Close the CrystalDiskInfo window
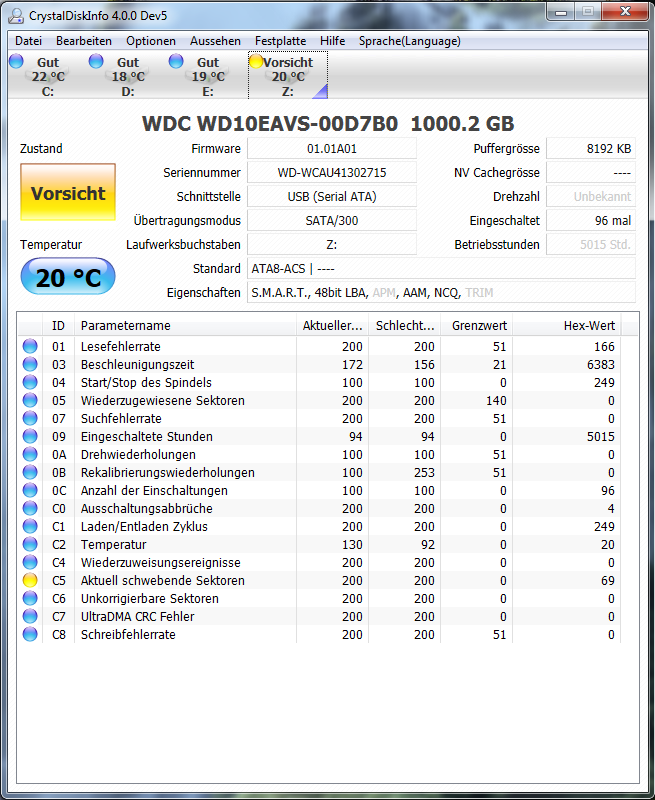 pyautogui.click(x=625, y=12)
